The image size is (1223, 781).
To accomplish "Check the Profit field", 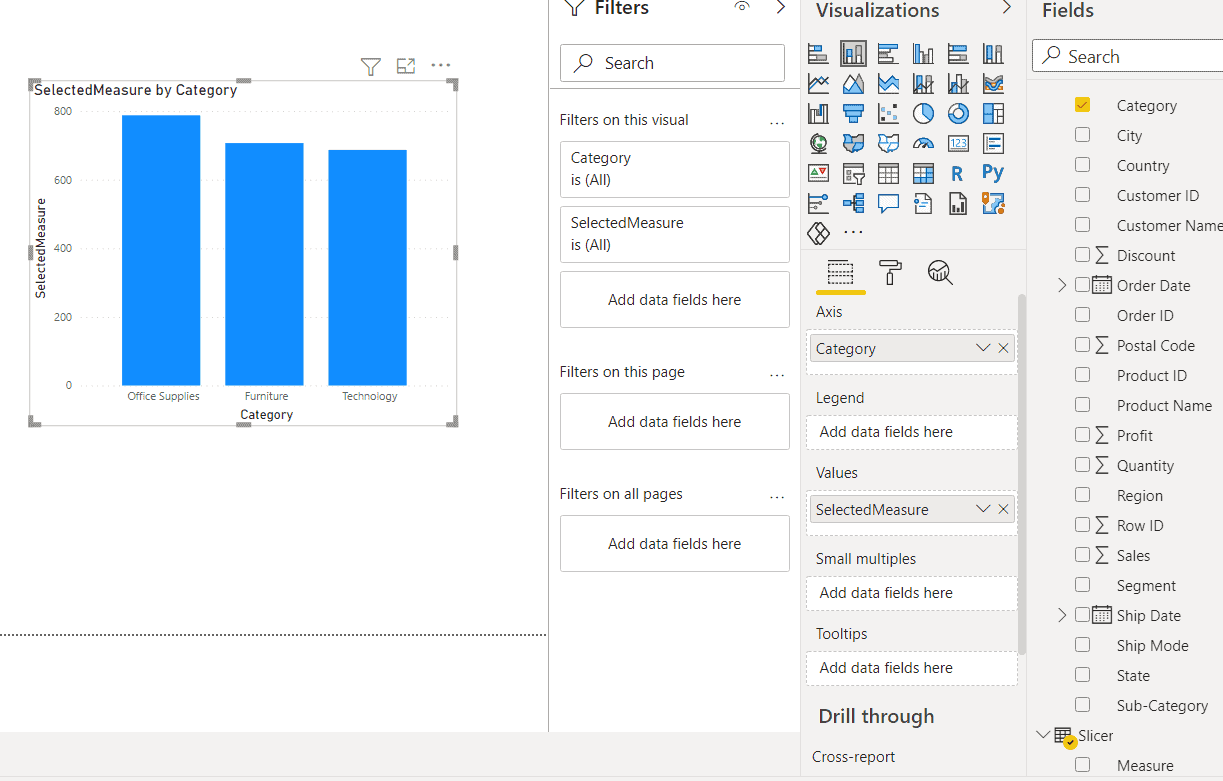I will 1083,435.
